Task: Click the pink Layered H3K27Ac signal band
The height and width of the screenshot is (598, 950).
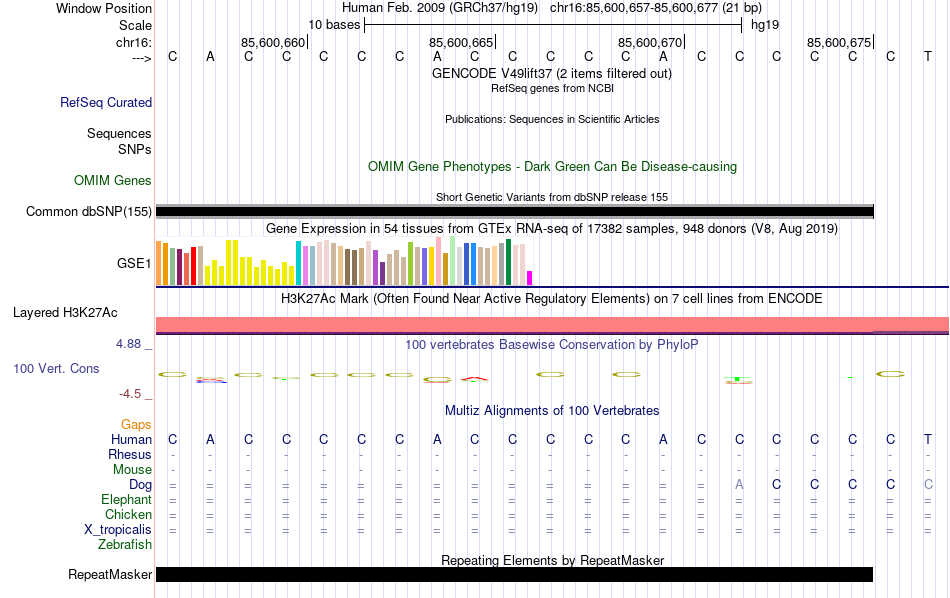Action: click(552, 325)
